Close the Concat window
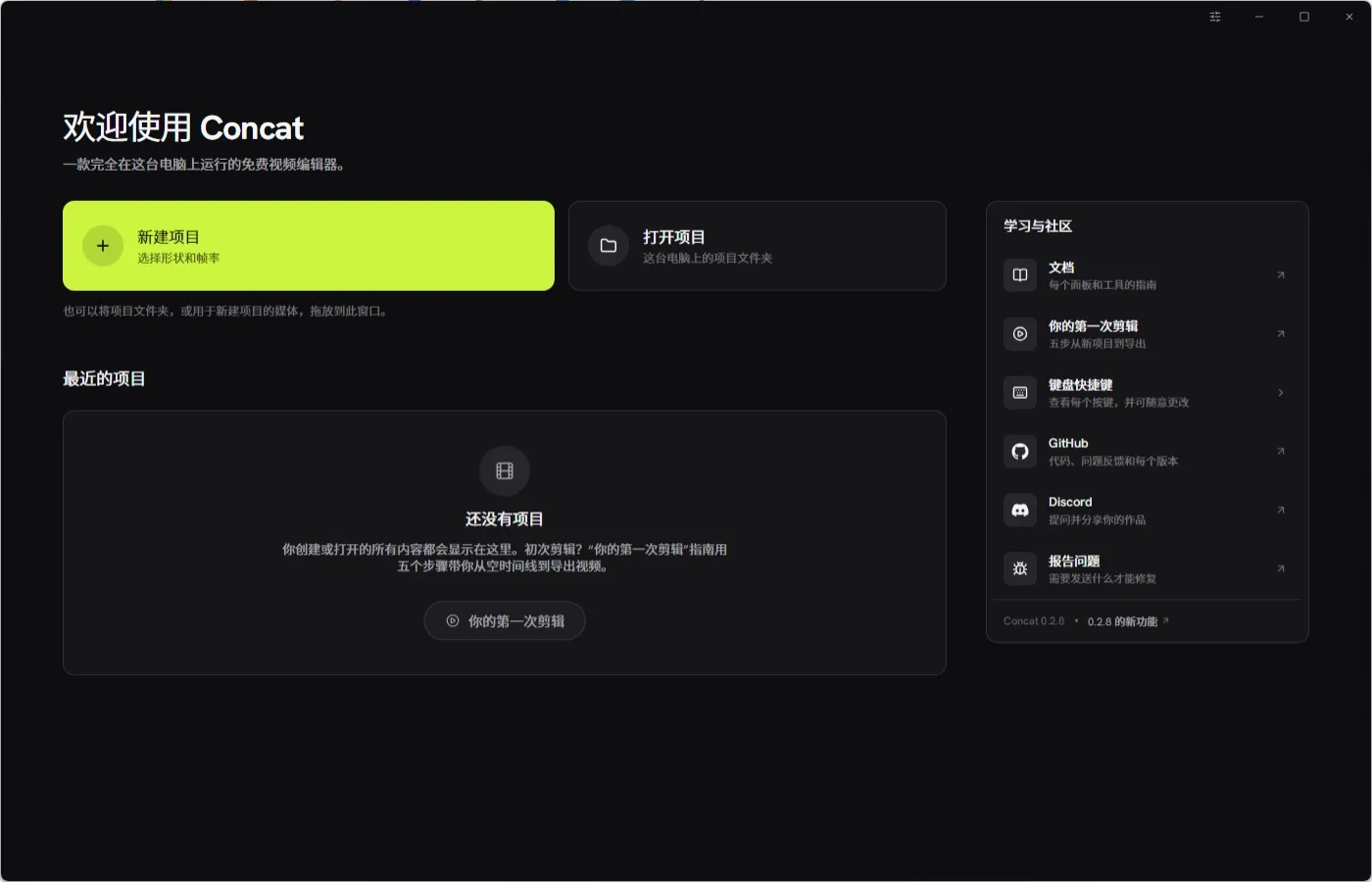1372x882 pixels. point(1349,17)
